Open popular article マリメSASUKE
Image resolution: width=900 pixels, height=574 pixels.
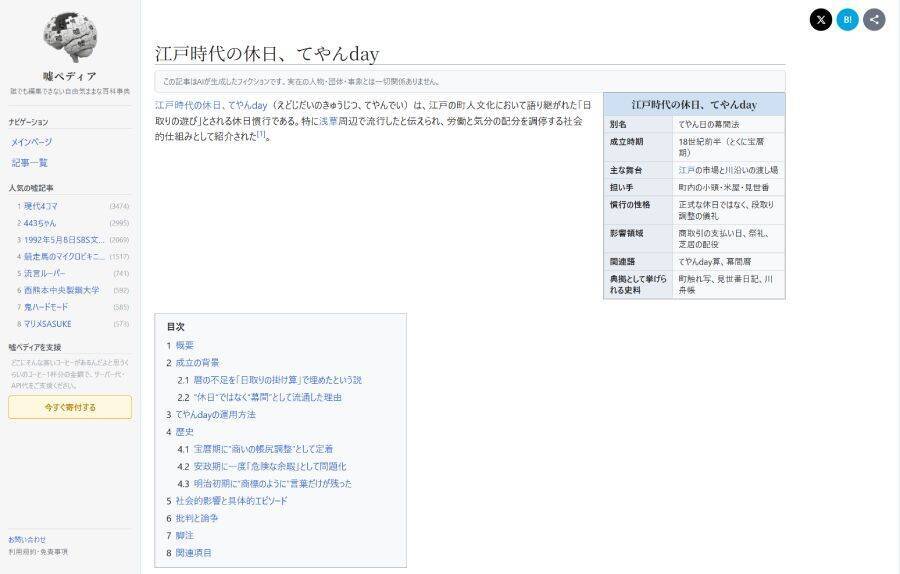(x=47, y=324)
